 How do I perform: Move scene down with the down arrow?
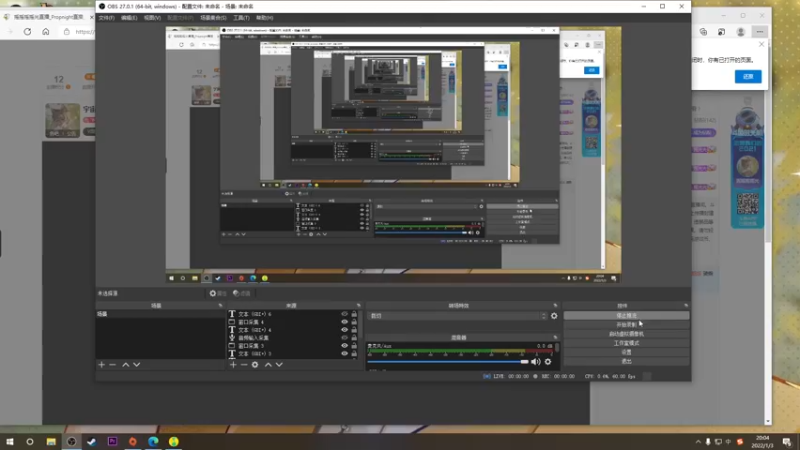(x=137, y=365)
